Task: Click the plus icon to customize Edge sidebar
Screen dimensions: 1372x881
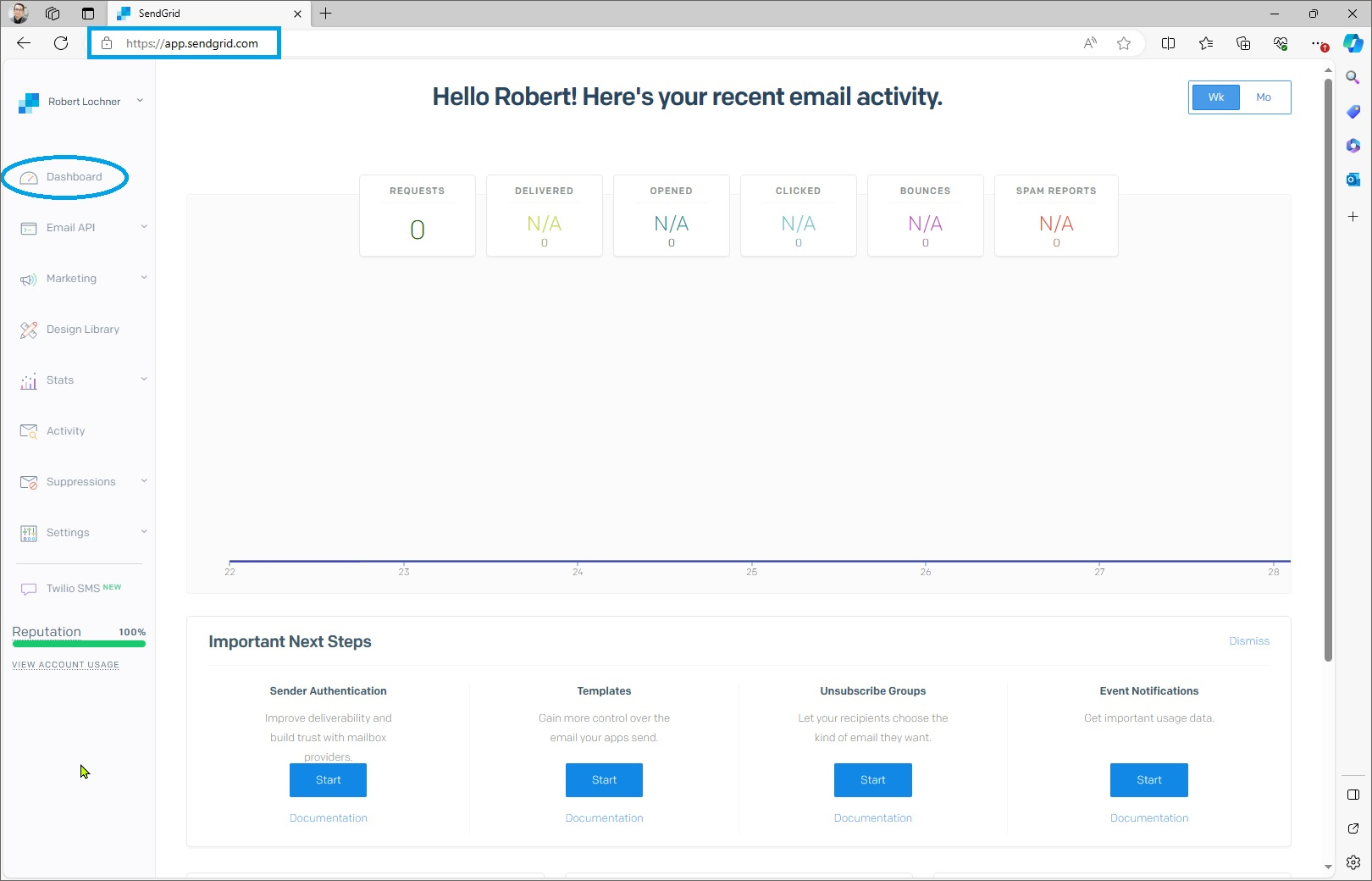Action: pyautogui.click(x=1353, y=217)
